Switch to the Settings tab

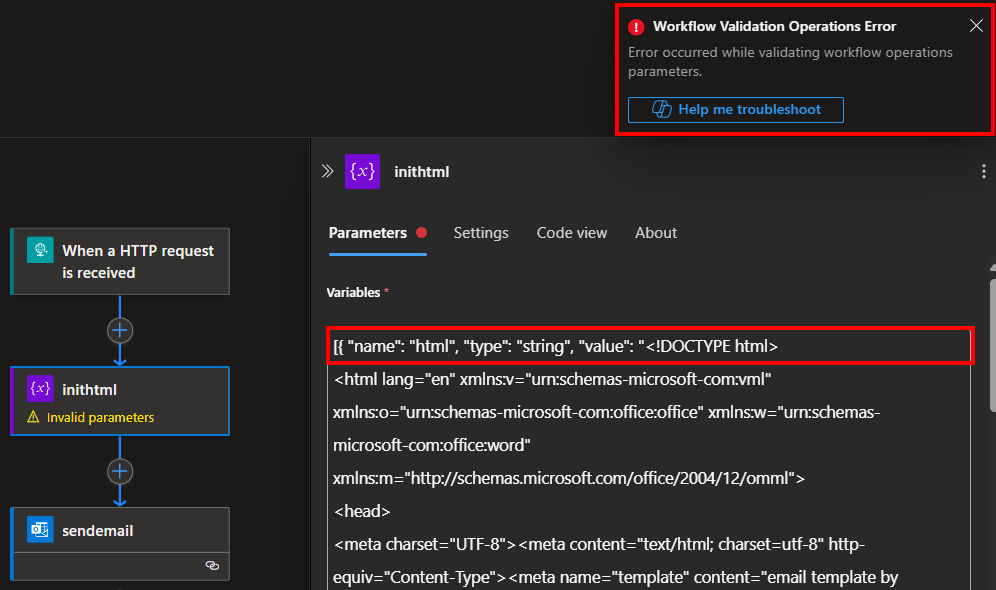pyautogui.click(x=481, y=233)
